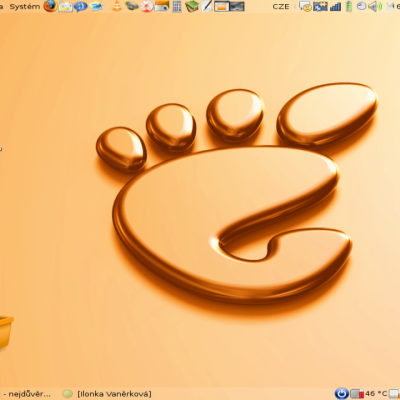
Task: Change the CZE keyboard layout indicator
Action: 281,7
